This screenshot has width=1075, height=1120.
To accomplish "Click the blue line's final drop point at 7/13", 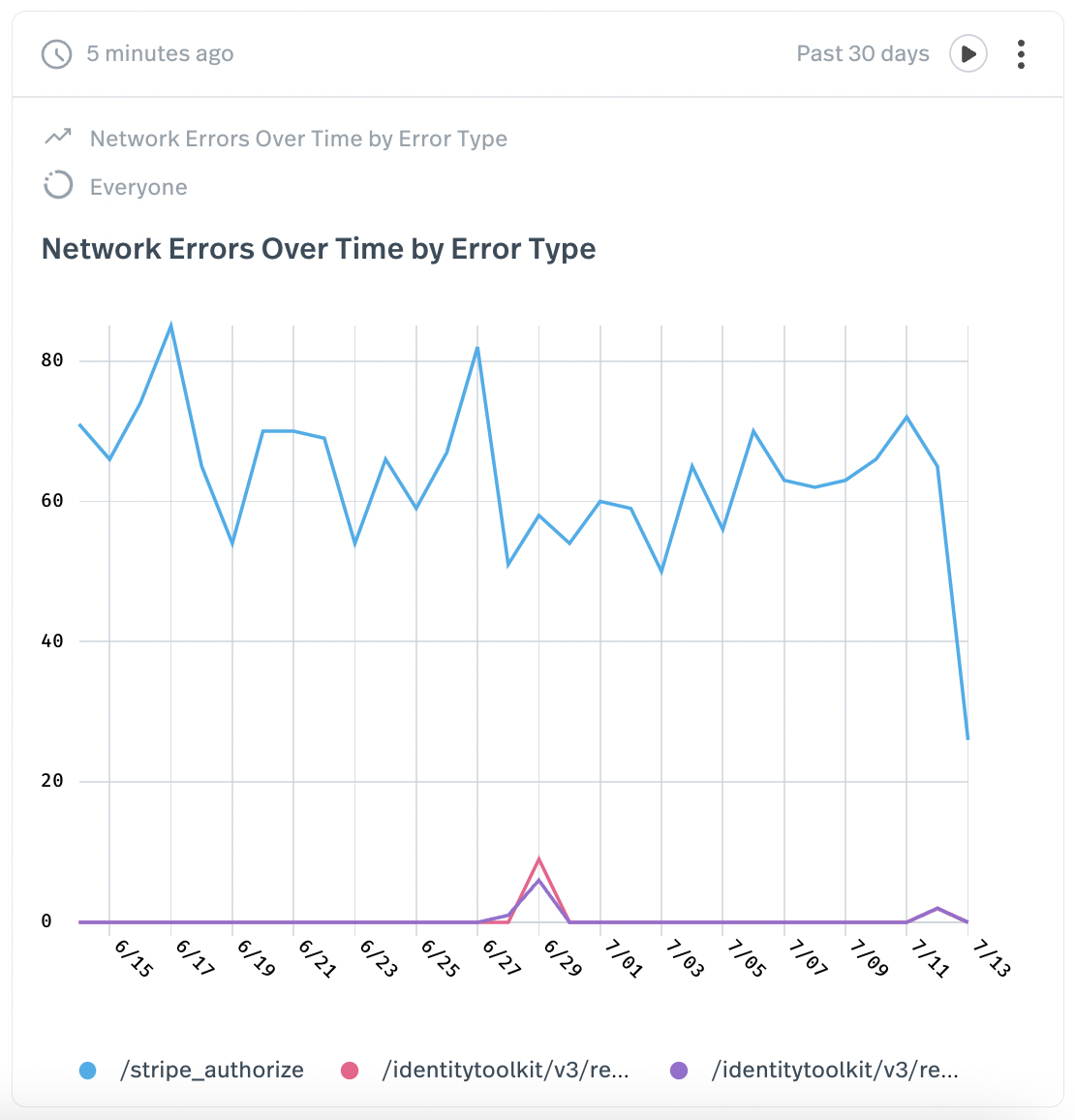I will point(967,738).
